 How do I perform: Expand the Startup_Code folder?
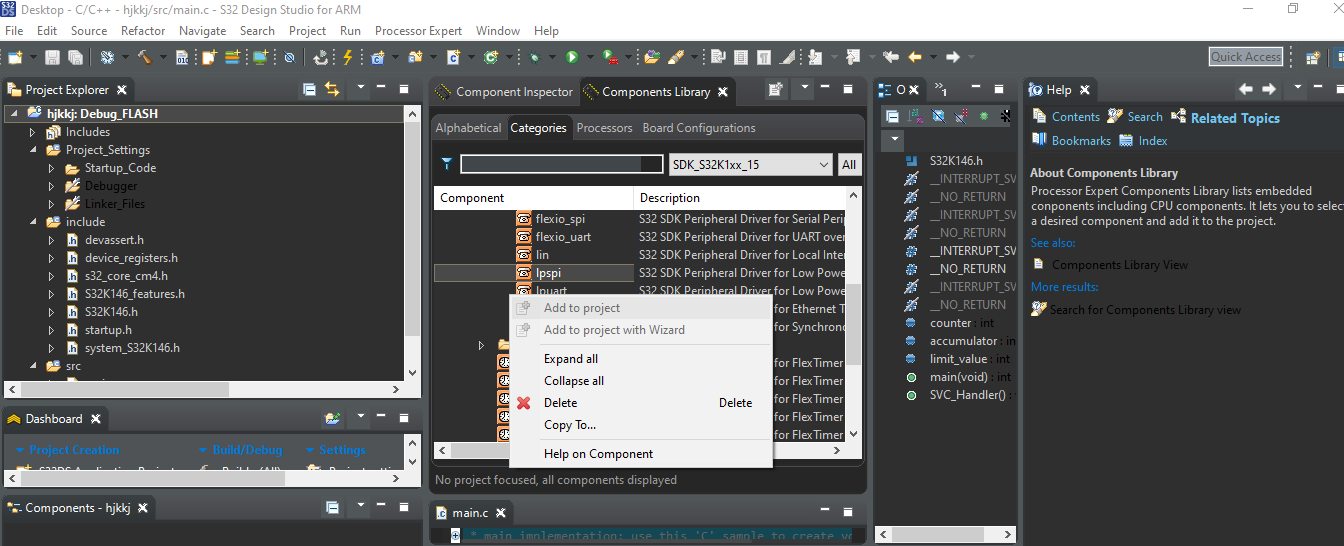pyautogui.click(x=51, y=168)
